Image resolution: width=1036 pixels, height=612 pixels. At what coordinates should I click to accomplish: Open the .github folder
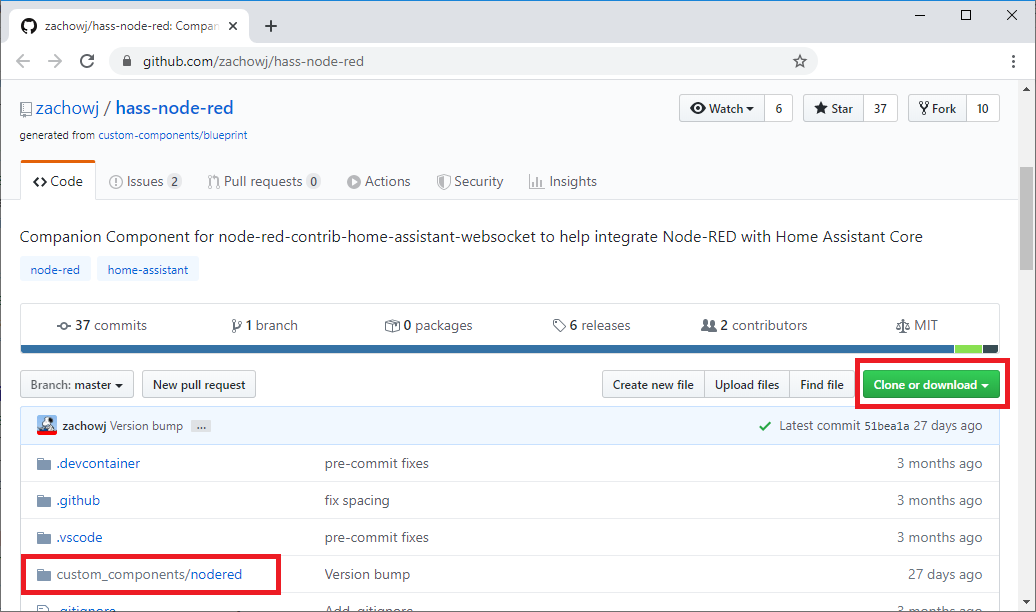tap(78, 500)
